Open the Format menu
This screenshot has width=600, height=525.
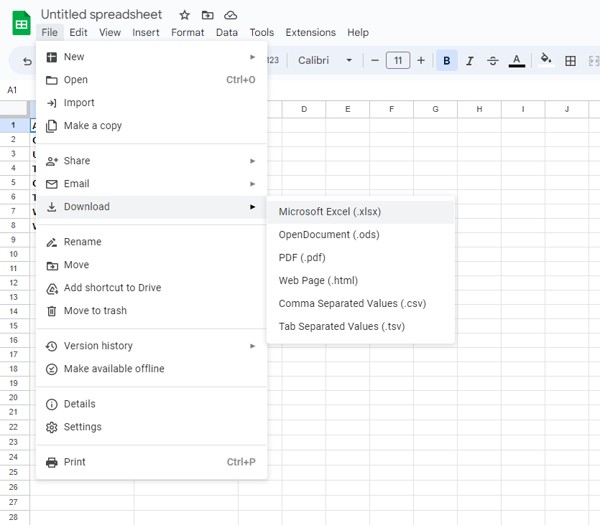coord(188,33)
